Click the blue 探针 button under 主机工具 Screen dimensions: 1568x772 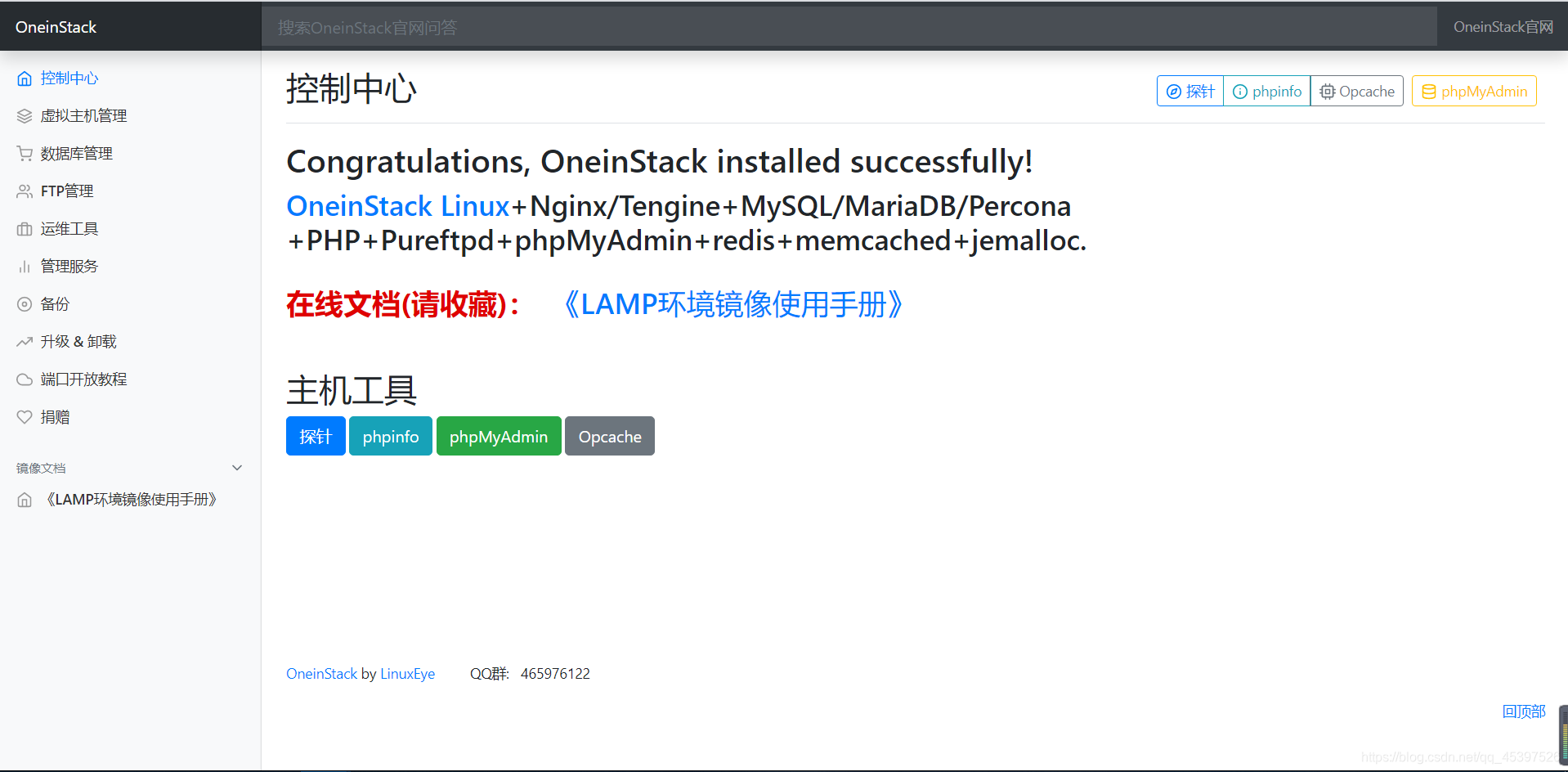[x=316, y=436]
